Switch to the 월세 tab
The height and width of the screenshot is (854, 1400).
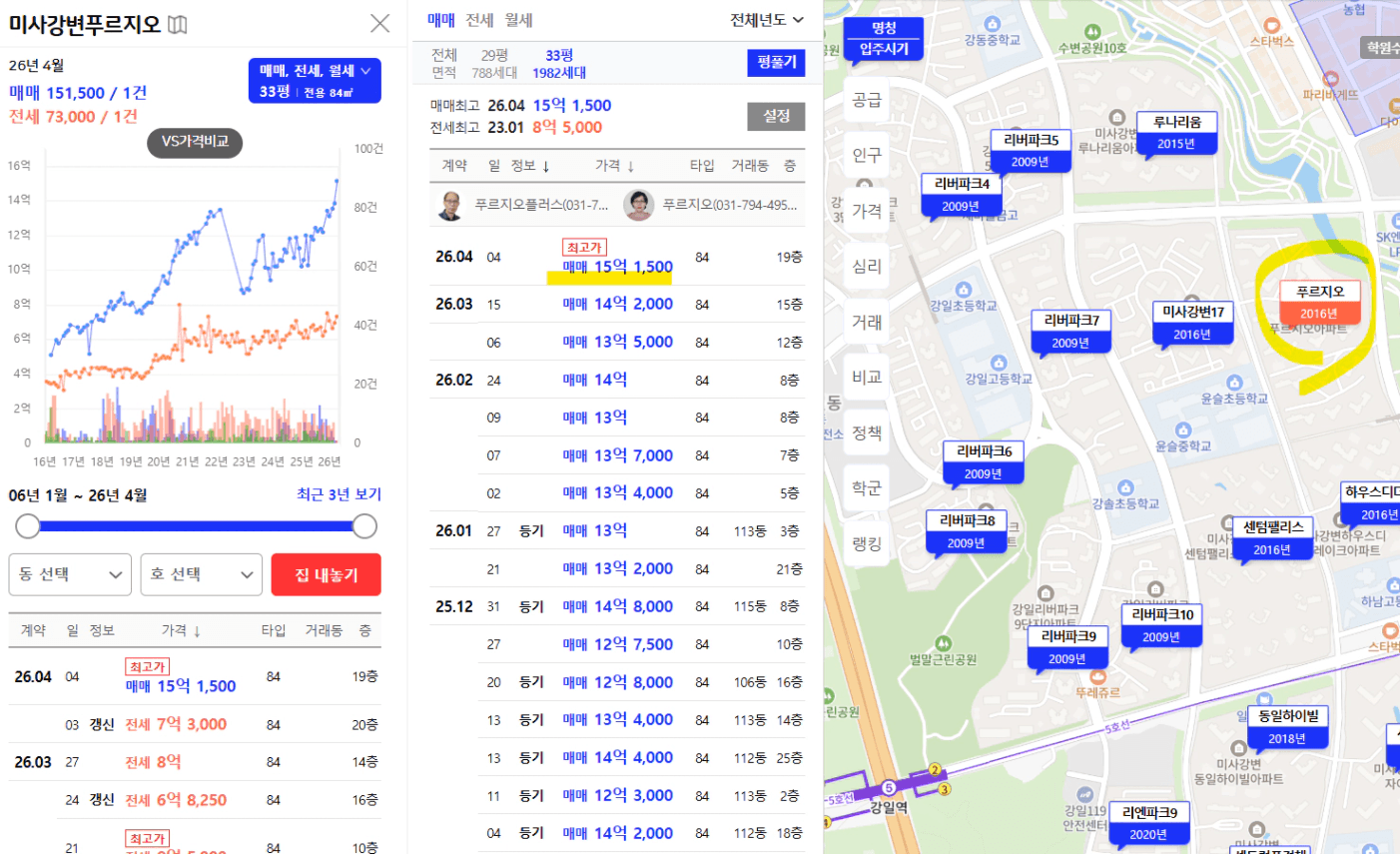(518, 20)
